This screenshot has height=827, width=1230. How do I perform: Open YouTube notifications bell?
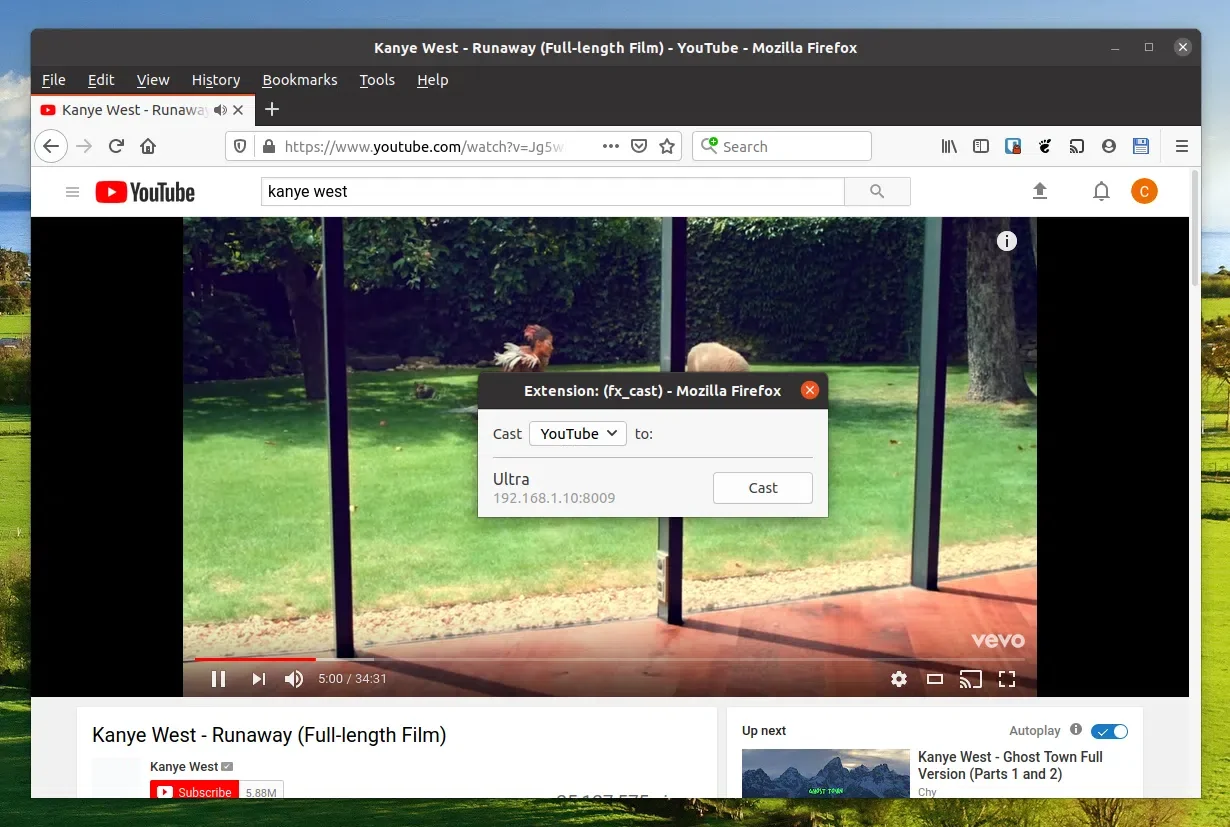pyautogui.click(x=1101, y=191)
